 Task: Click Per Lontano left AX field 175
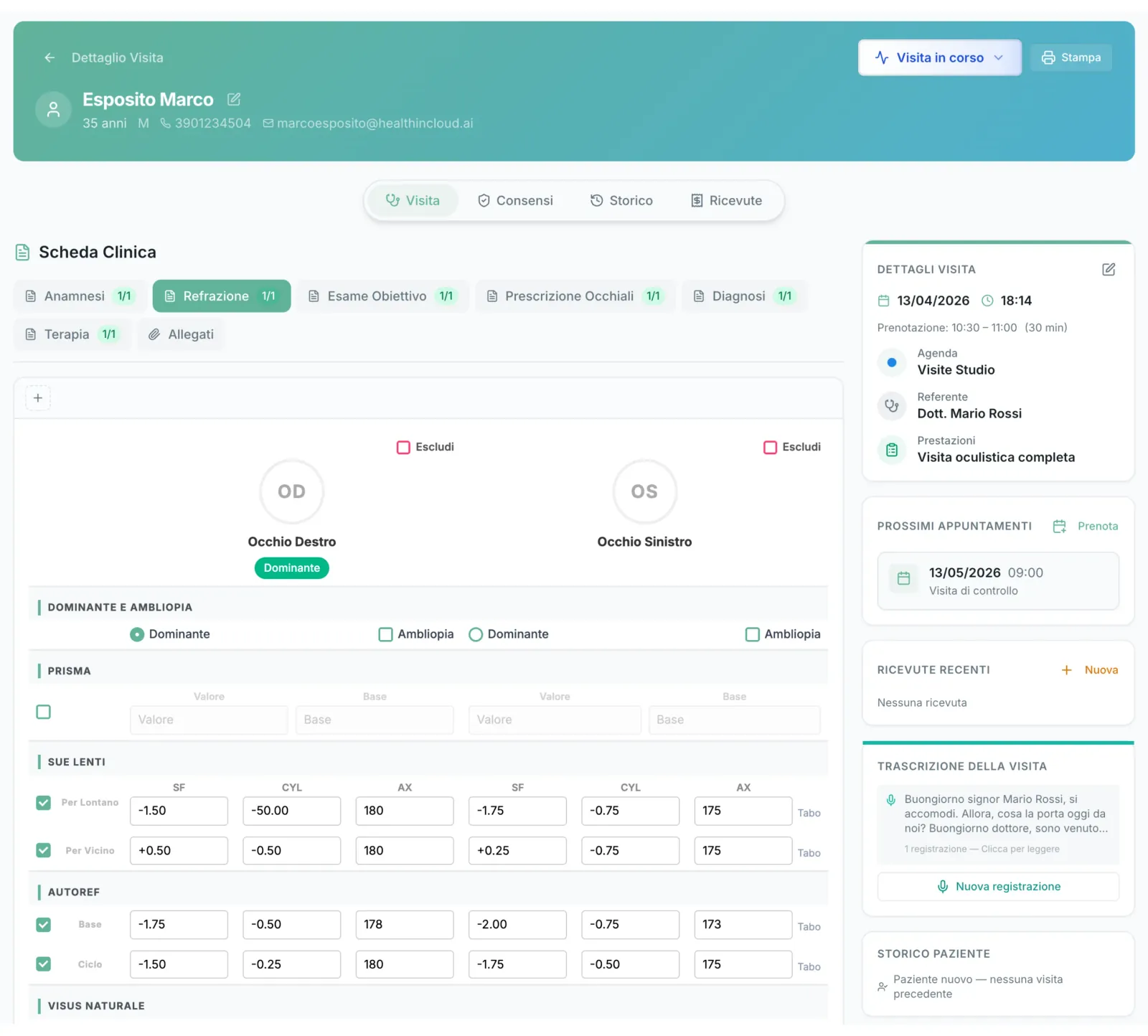(x=743, y=811)
